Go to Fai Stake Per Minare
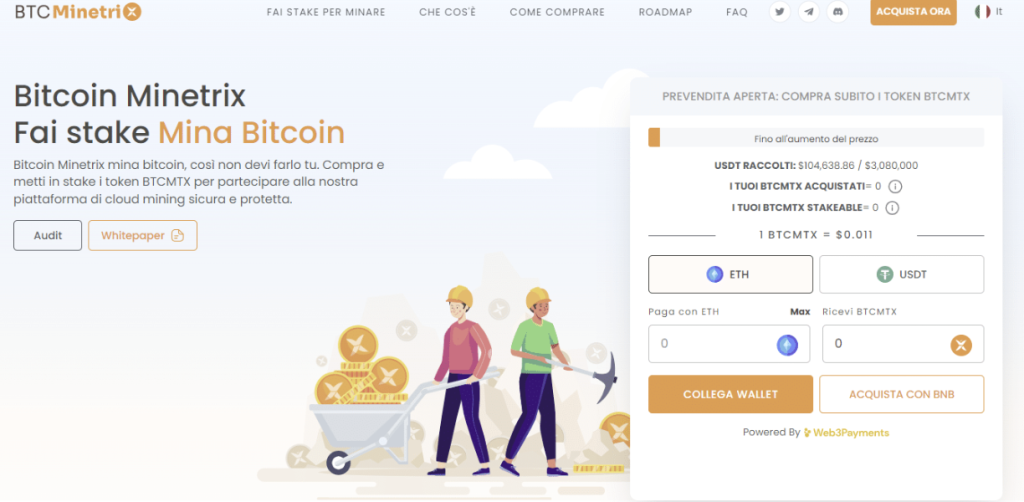Image resolution: width=1024 pixels, height=502 pixels. [x=326, y=12]
